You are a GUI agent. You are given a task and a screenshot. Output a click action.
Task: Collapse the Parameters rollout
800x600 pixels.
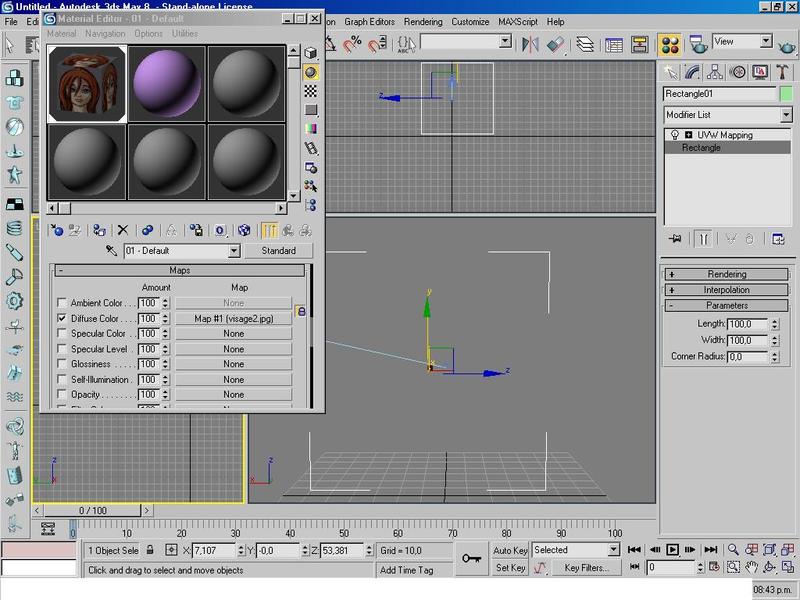tap(726, 306)
